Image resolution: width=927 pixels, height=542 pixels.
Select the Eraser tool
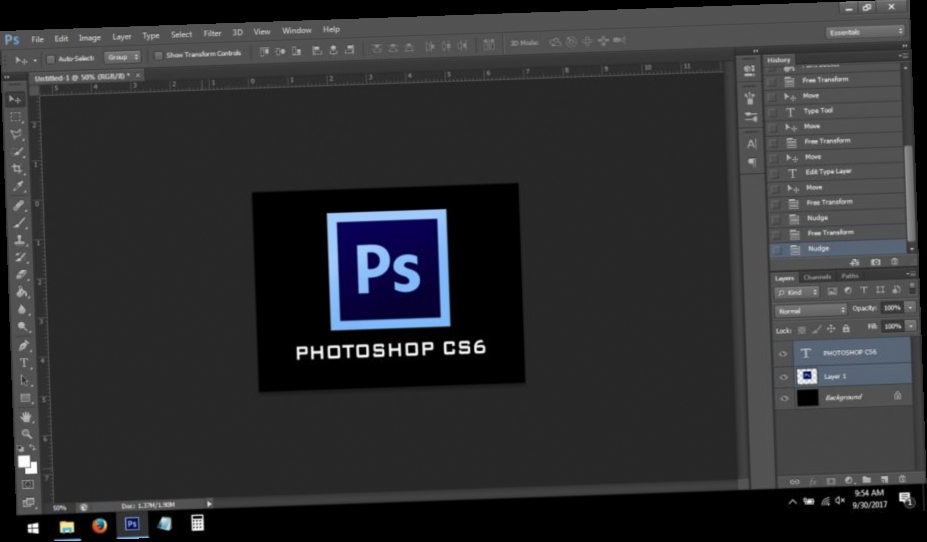pyautogui.click(x=21, y=274)
